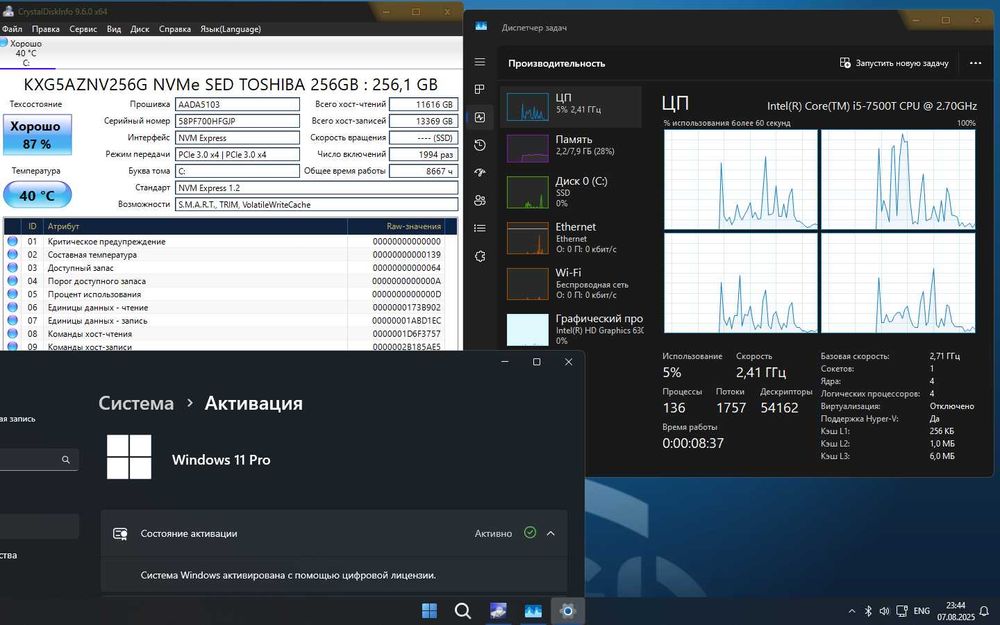Select the Wi-Fi performance item
1000x625 pixels.
pos(571,283)
